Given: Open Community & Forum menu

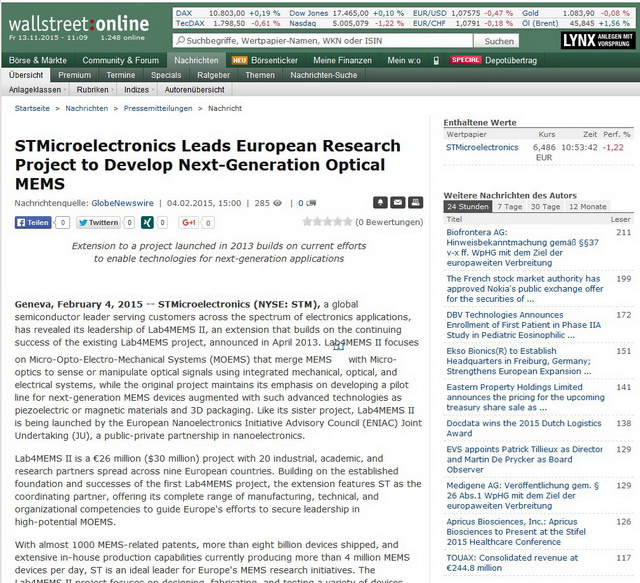Looking at the screenshot, I should [x=120, y=60].
